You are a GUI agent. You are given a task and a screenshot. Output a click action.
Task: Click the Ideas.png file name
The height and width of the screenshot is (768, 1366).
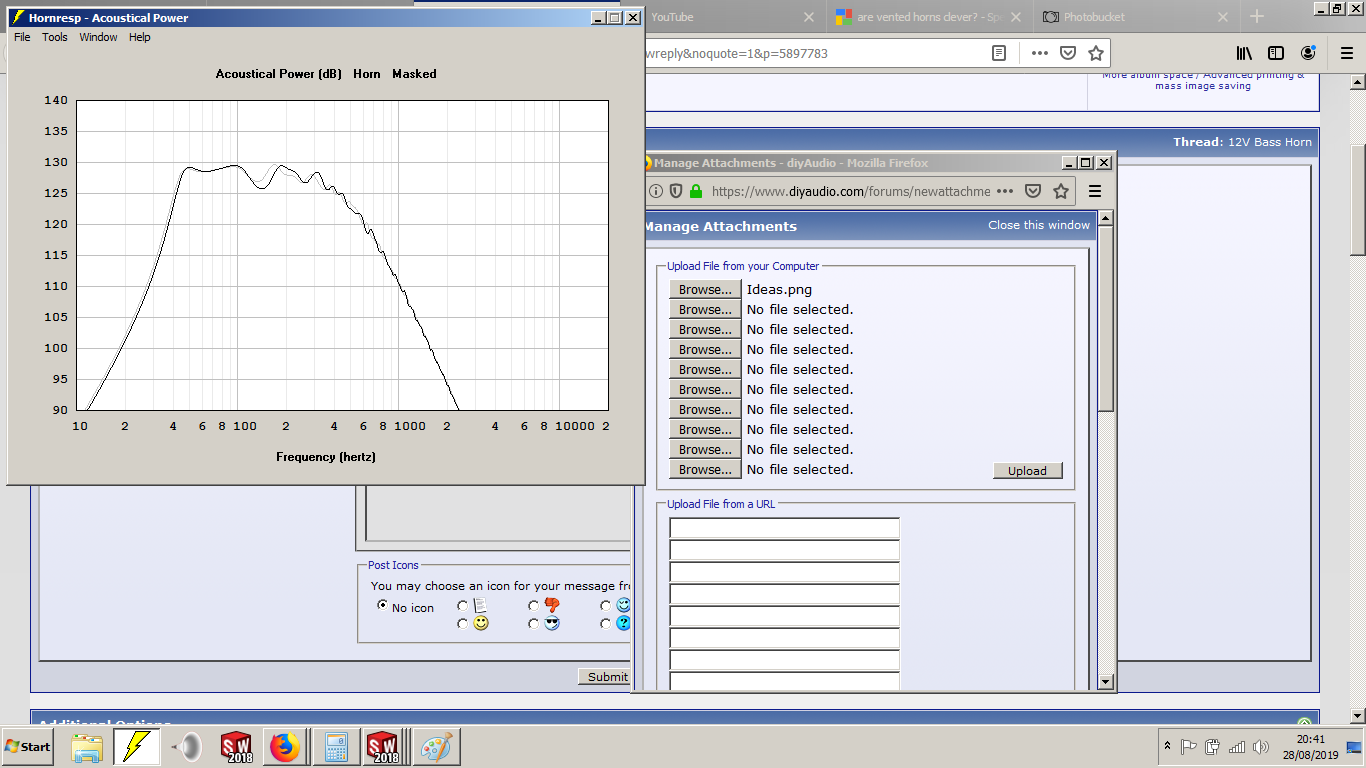[x=779, y=290]
